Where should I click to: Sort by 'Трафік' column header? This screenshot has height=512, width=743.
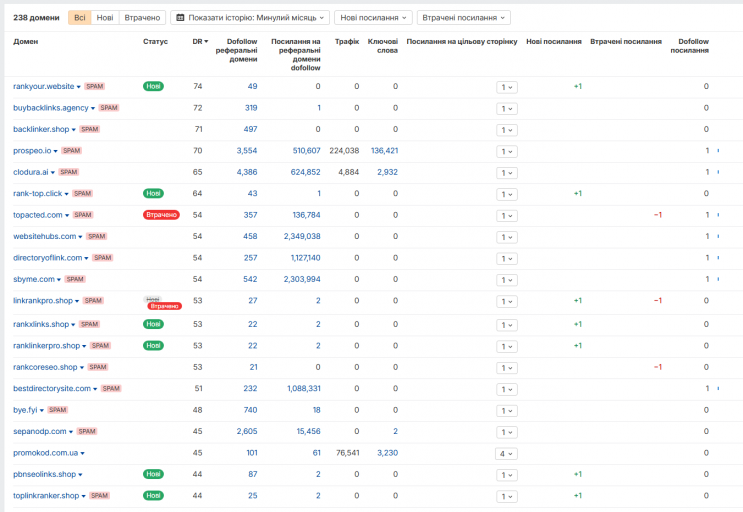347,42
